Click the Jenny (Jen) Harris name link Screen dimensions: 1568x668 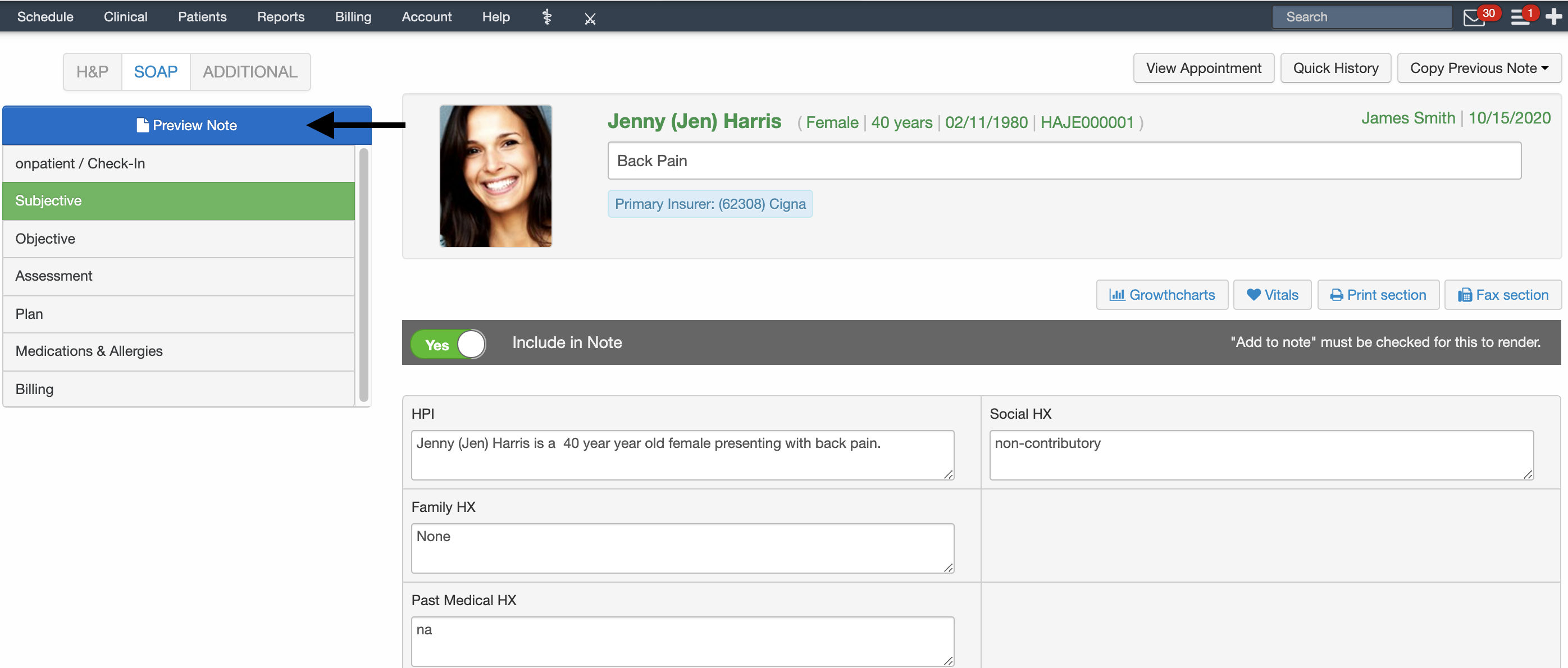click(x=694, y=121)
